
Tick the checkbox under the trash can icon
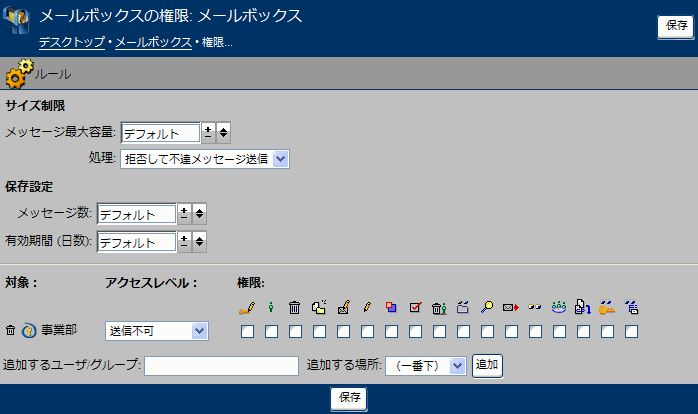295,331
